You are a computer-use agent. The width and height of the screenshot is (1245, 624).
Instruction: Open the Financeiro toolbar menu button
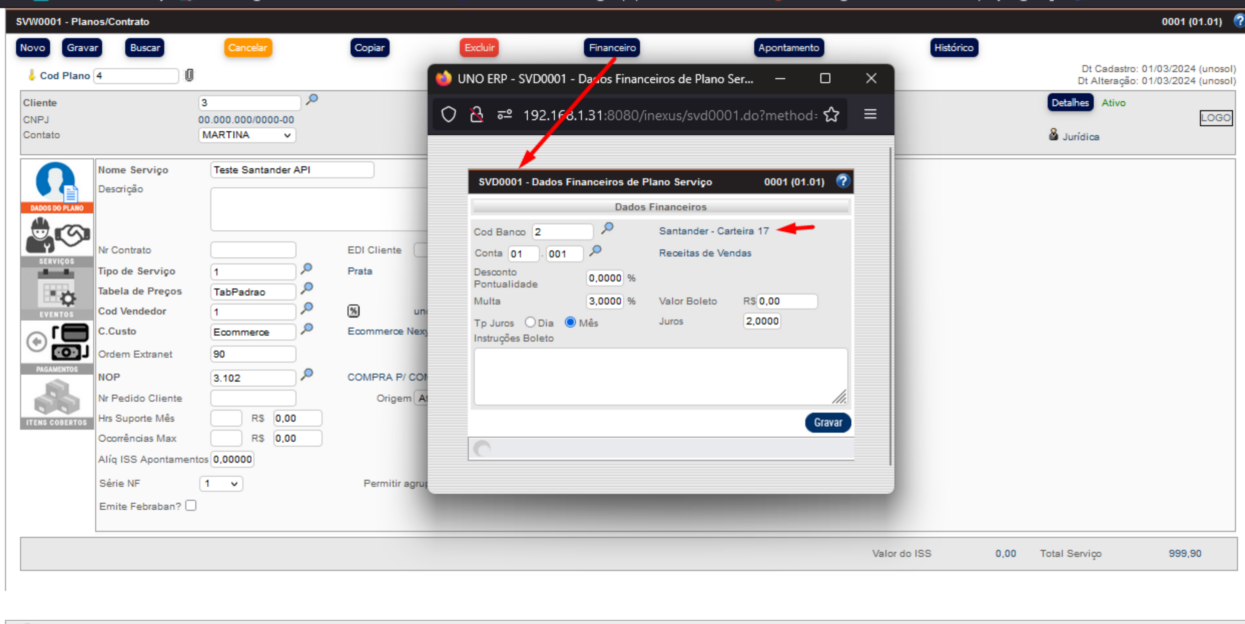pos(611,48)
